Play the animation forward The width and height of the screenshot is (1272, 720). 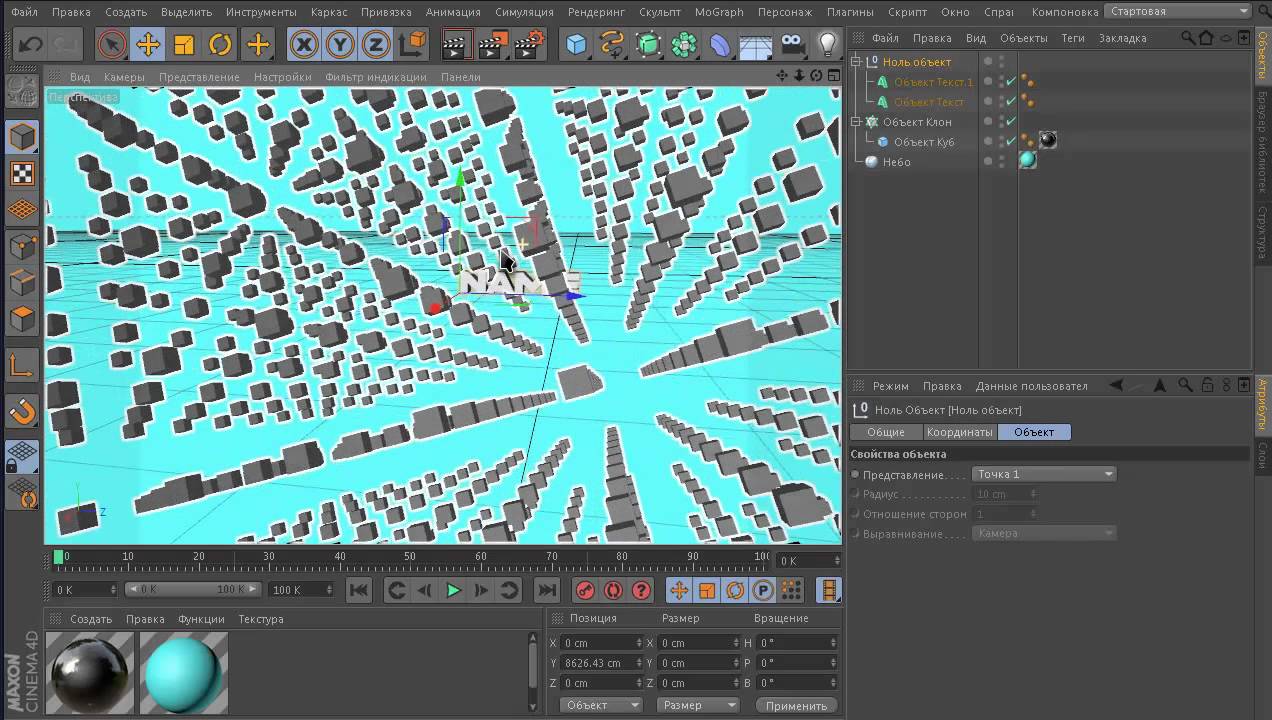tap(453, 590)
